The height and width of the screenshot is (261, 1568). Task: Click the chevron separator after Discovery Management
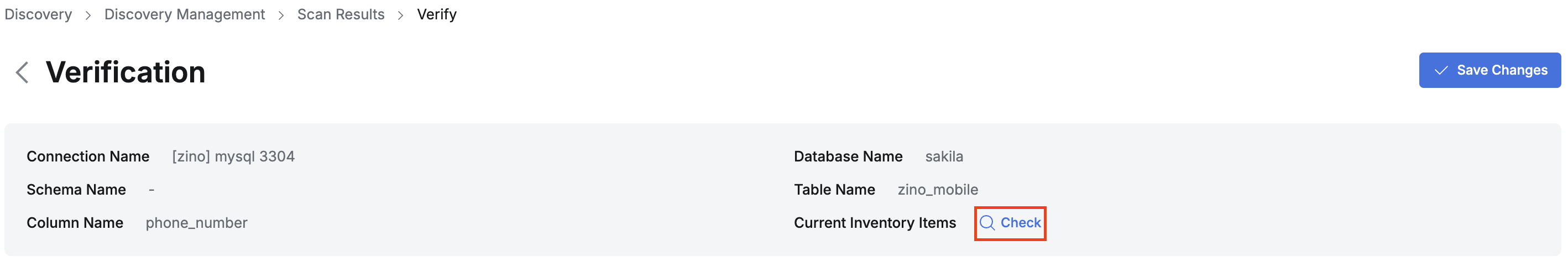(281, 15)
